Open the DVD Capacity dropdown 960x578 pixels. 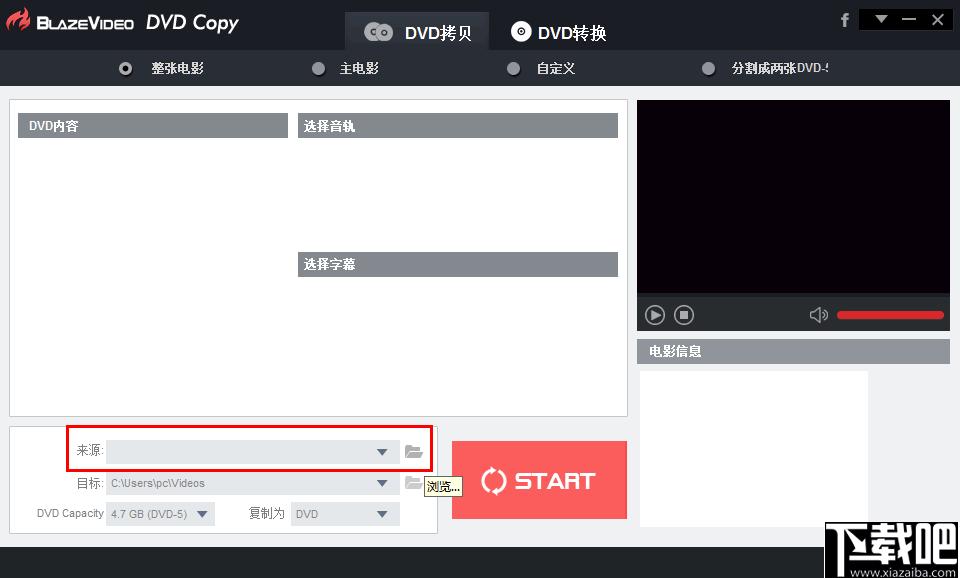click(203, 514)
